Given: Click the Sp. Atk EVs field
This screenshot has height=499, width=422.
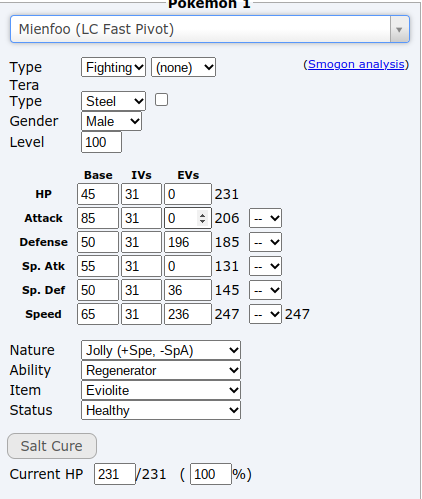Looking at the screenshot, I should tap(188, 266).
